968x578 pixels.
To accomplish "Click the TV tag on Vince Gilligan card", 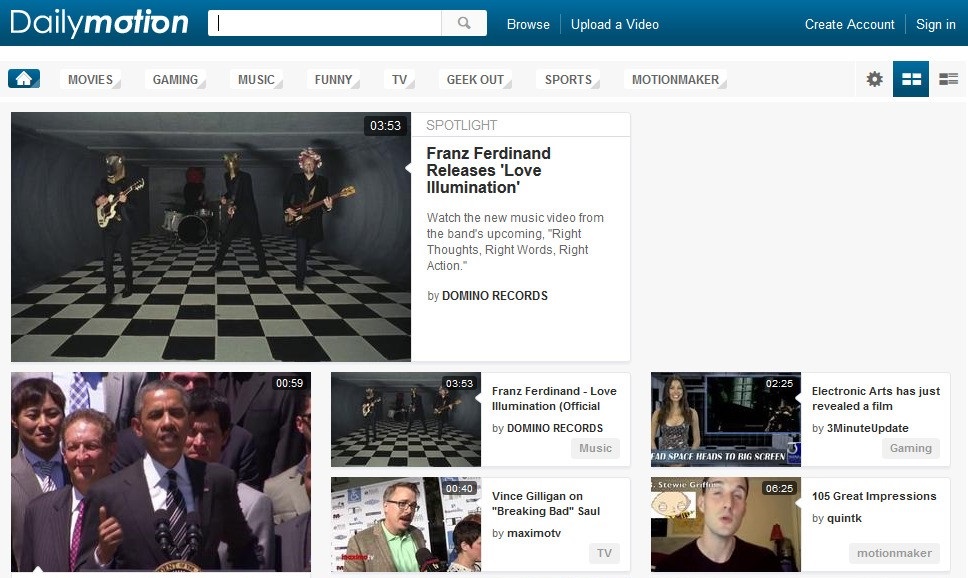I will (604, 553).
